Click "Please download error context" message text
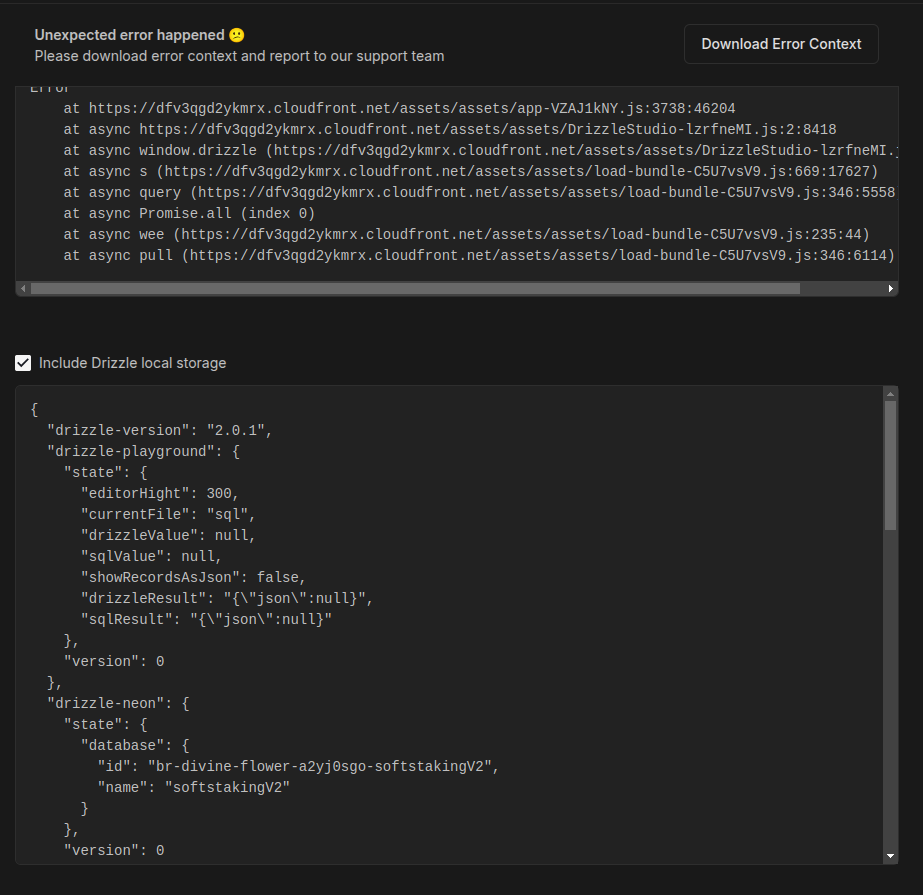 tap(239, 56)
